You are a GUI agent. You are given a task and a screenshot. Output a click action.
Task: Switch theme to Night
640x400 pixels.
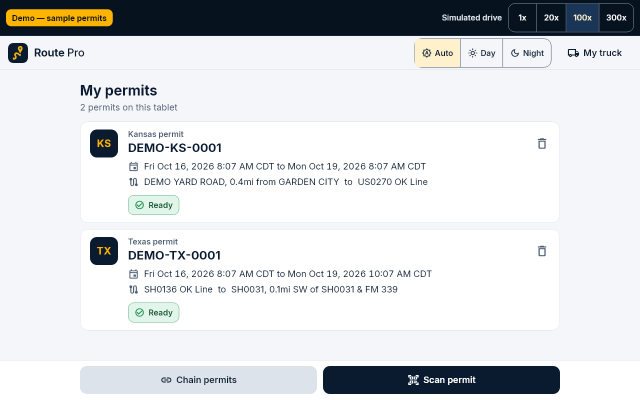[x=527, y=53]
